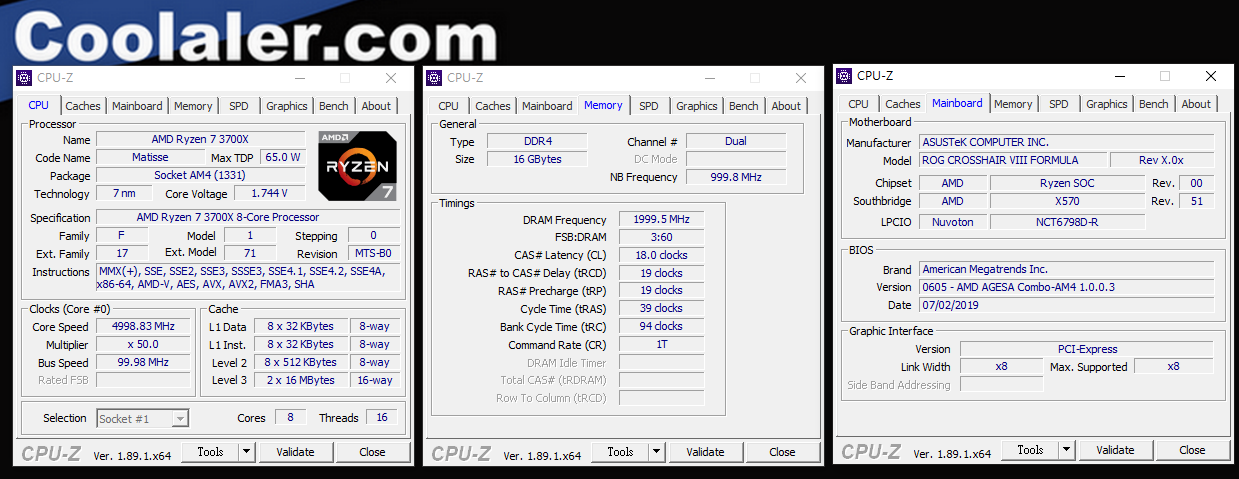Open the Socket #1 selection dropdown
Screen dimensions: 1239x479
(x=180, y=419)
